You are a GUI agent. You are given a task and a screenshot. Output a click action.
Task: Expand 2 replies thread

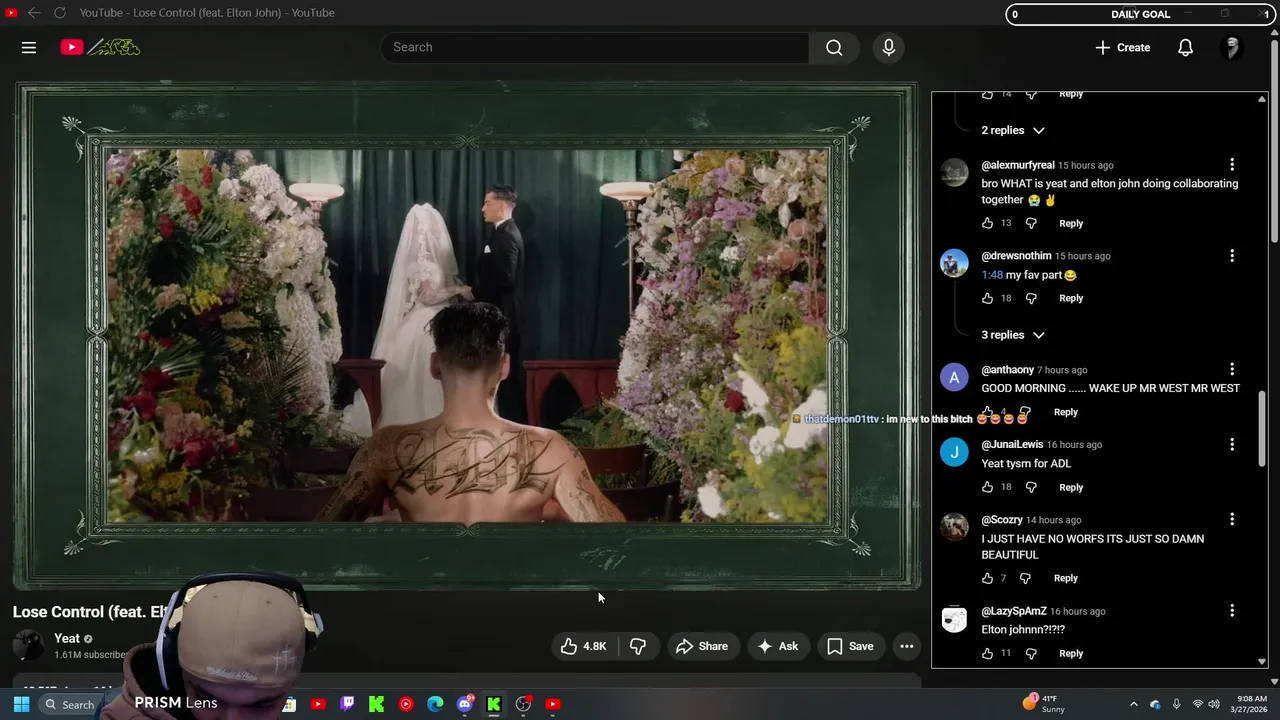point(1012,130)
